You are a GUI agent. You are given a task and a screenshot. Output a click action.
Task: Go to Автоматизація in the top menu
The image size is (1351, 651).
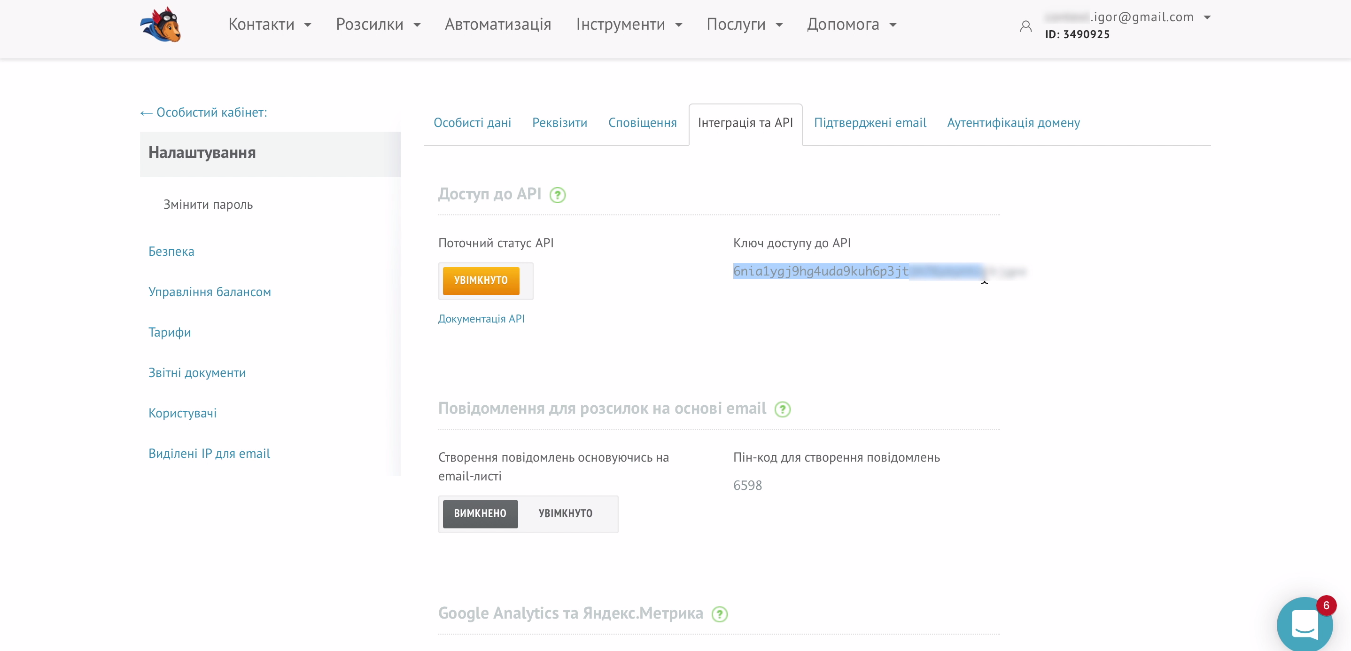(x=498, y=25)
